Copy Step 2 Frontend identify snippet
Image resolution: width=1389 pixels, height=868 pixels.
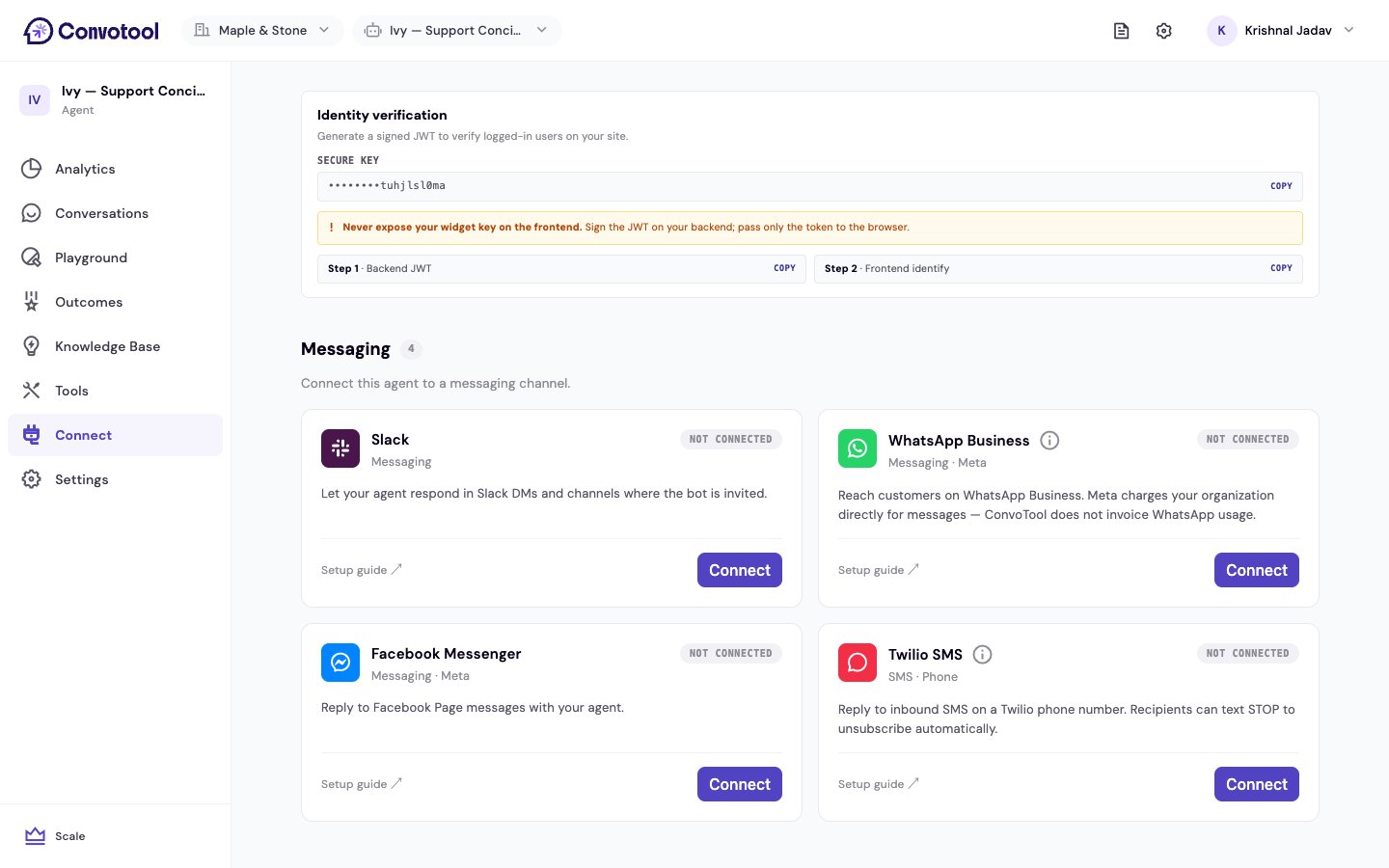point(1281,269)
